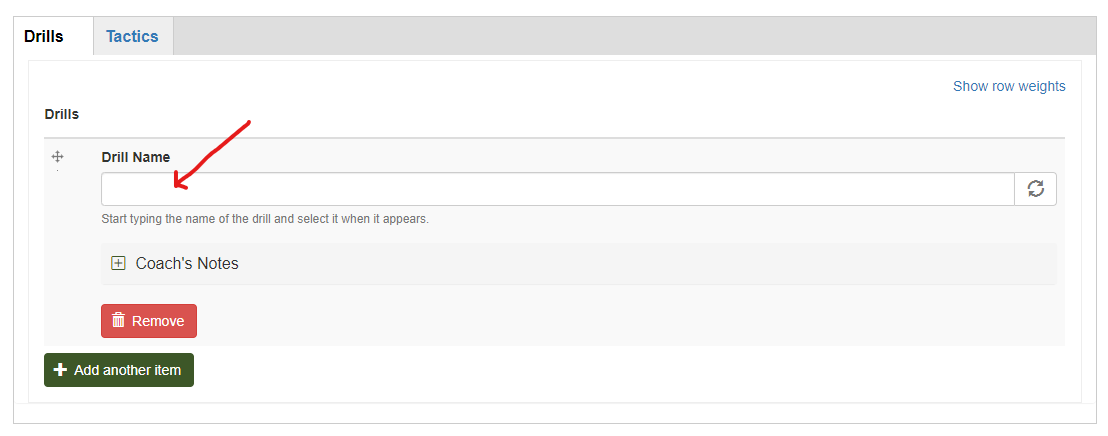Click the Drills table header label
The width and height of the screenshot is (1108, 436).
pyautogui.click(x=61, y=114)
